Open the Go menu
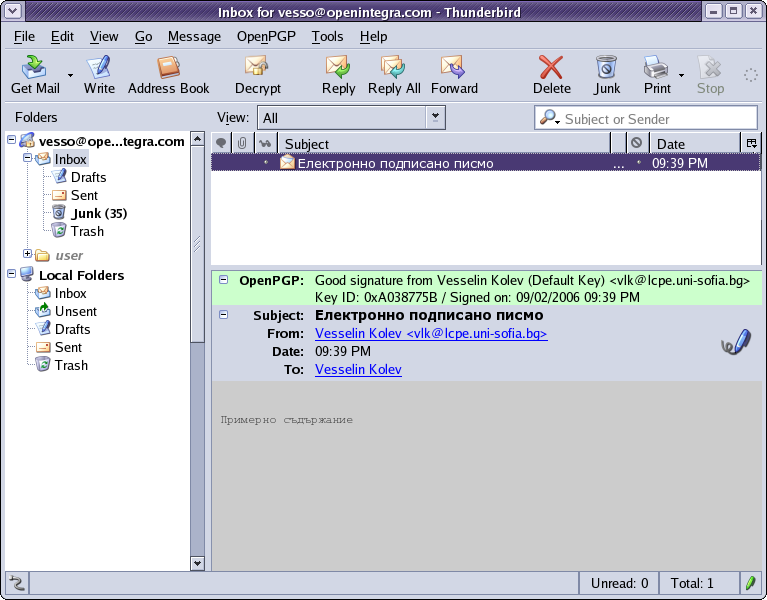 (143, 37)
